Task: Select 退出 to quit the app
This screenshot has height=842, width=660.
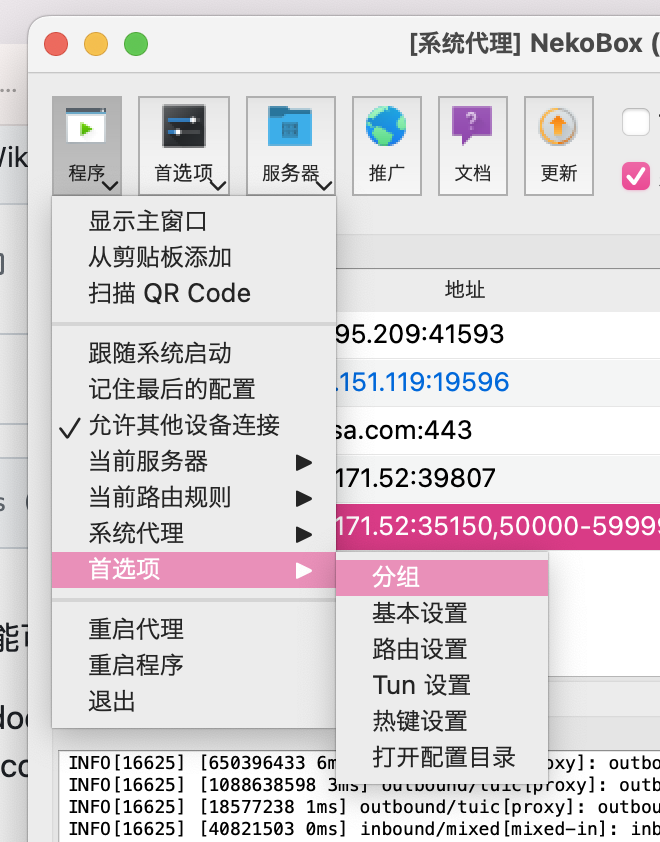Action: (x=112, y=701)
